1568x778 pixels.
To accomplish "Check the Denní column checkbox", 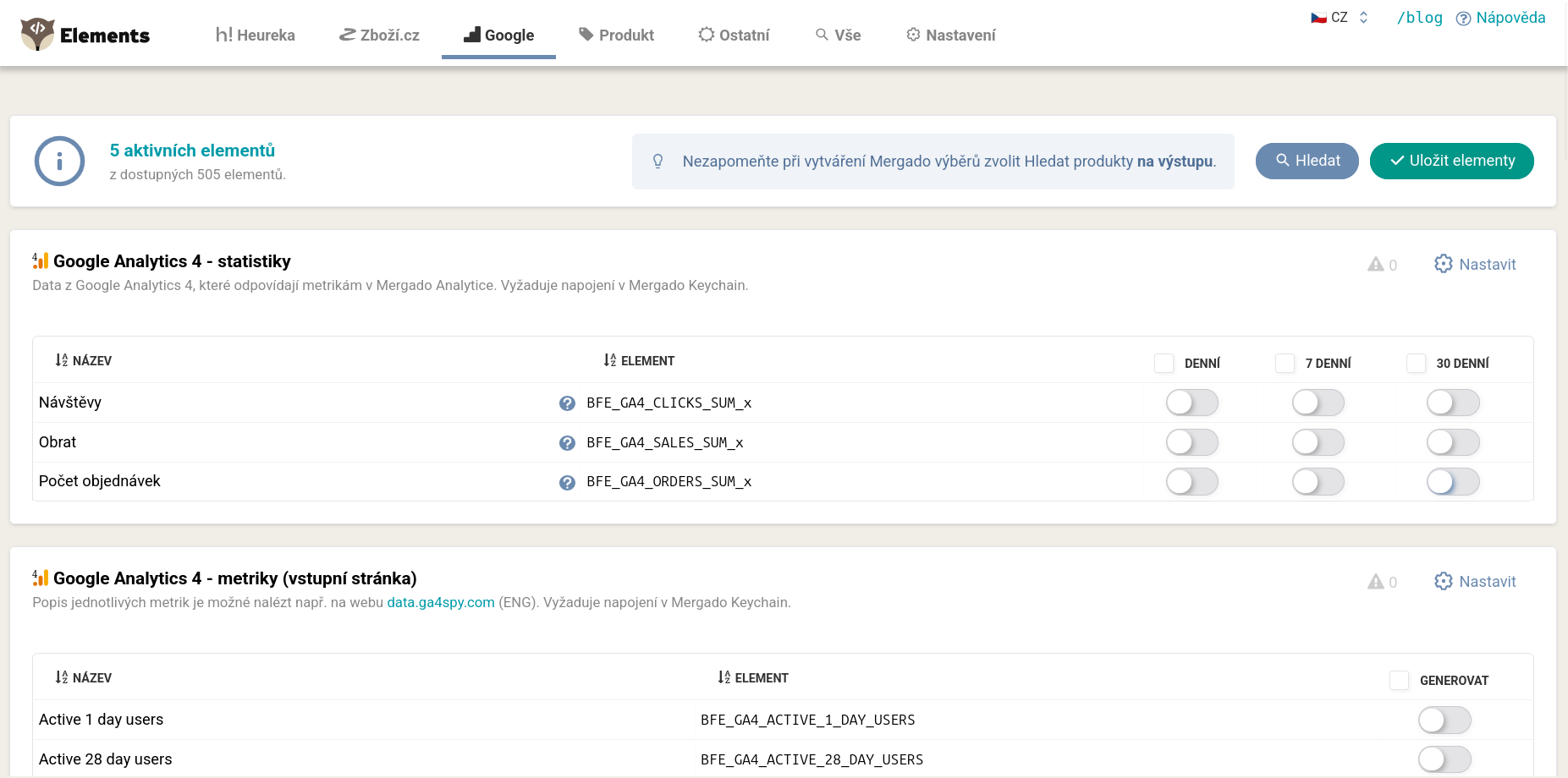I will [1164, 363].
